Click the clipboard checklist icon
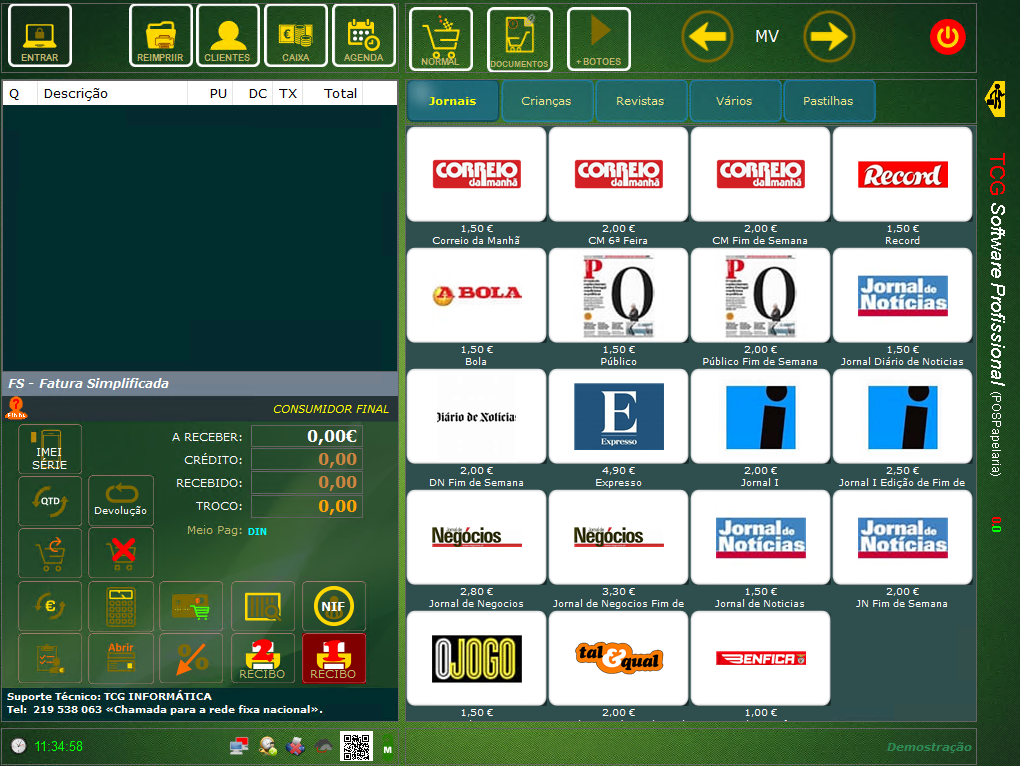Image resolution: width=1020 pixels, height=766 pixels. [50, 659]
